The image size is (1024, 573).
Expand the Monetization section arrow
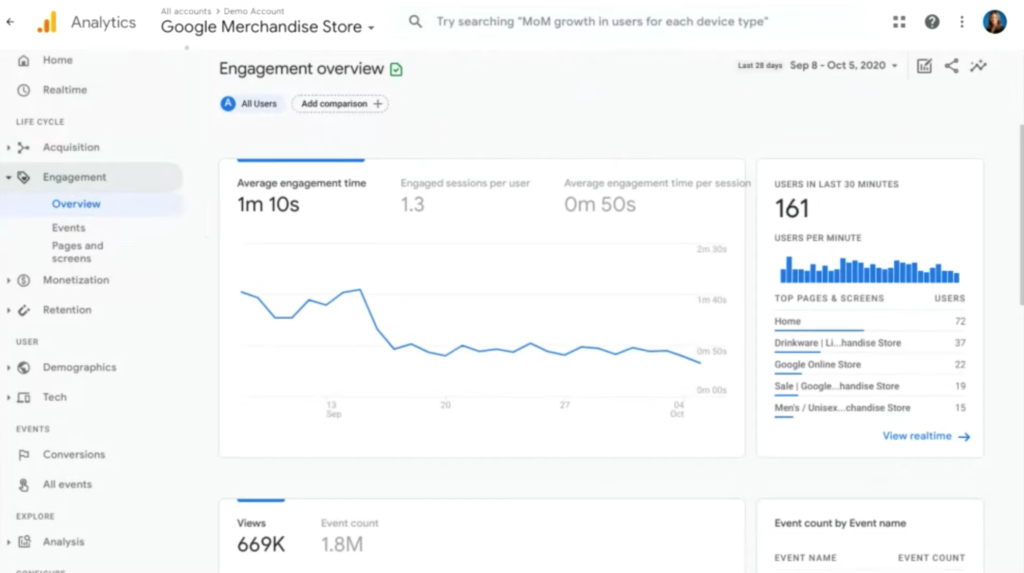(x=8, y=280)
